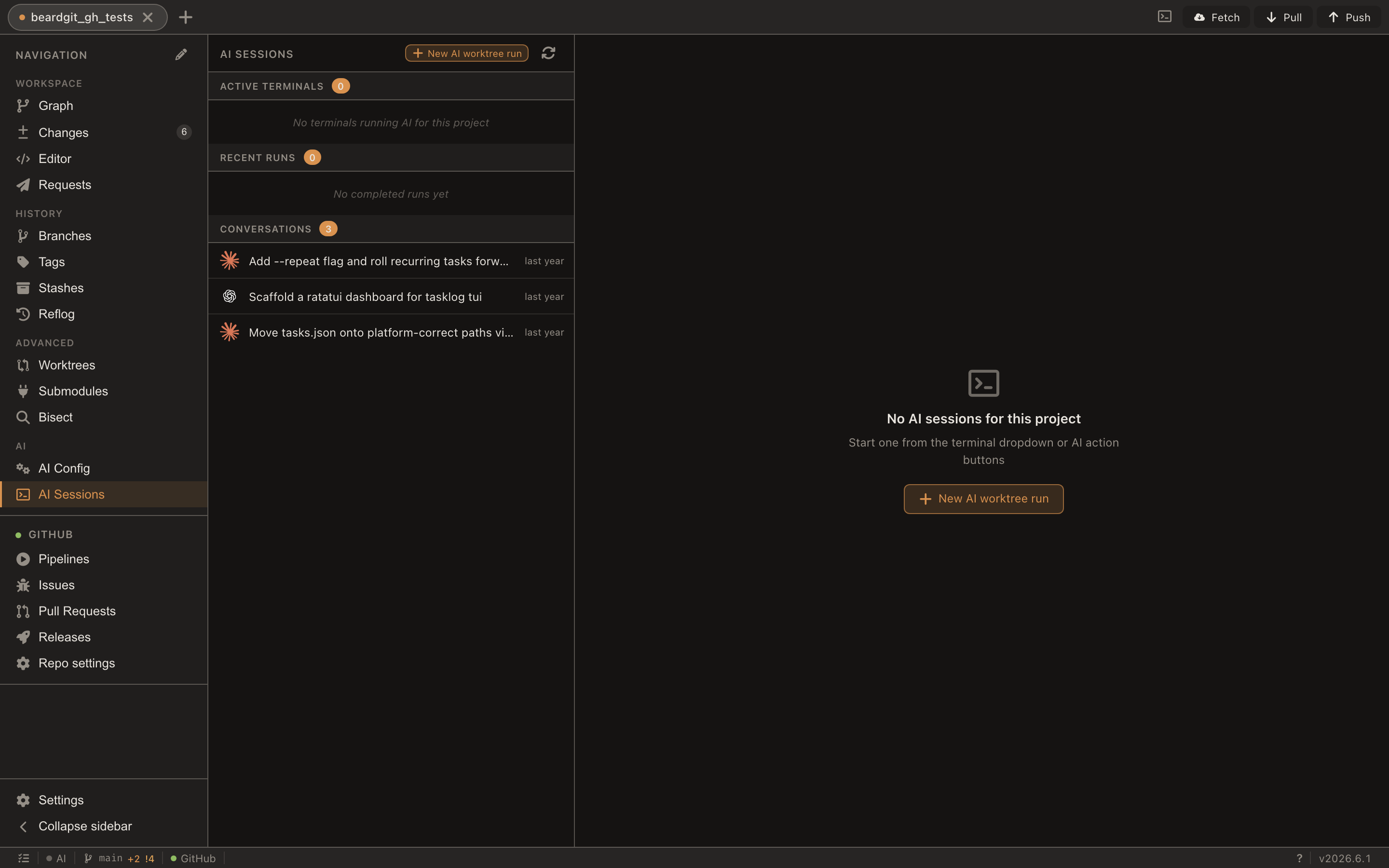Image resolution: width=1389 pixels, height=868 pixels.
Task: Click the version label v2026.6.1
Action: point(1345,858)
